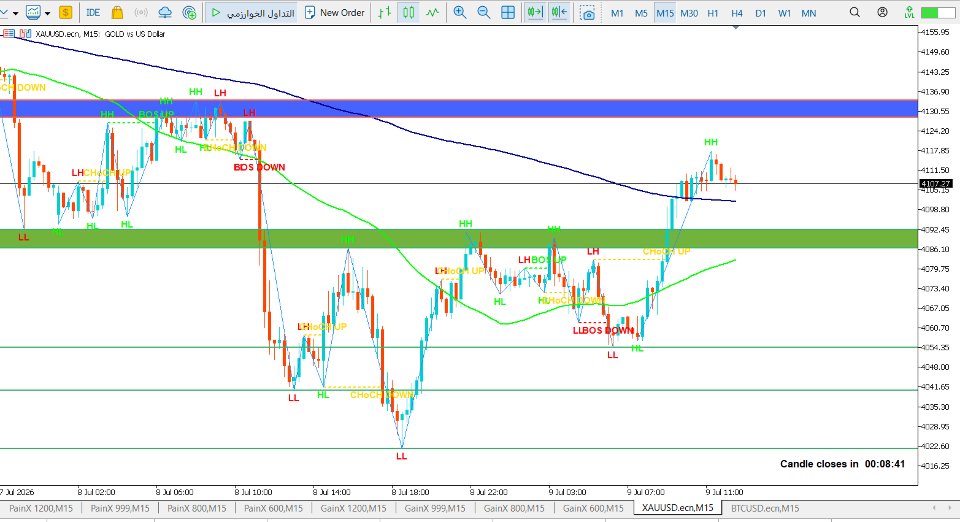Expand the chart templates dropdown arrow
The width and height of the screenshot is (960, 522).
pyautogui.click(x=47, y=13)
